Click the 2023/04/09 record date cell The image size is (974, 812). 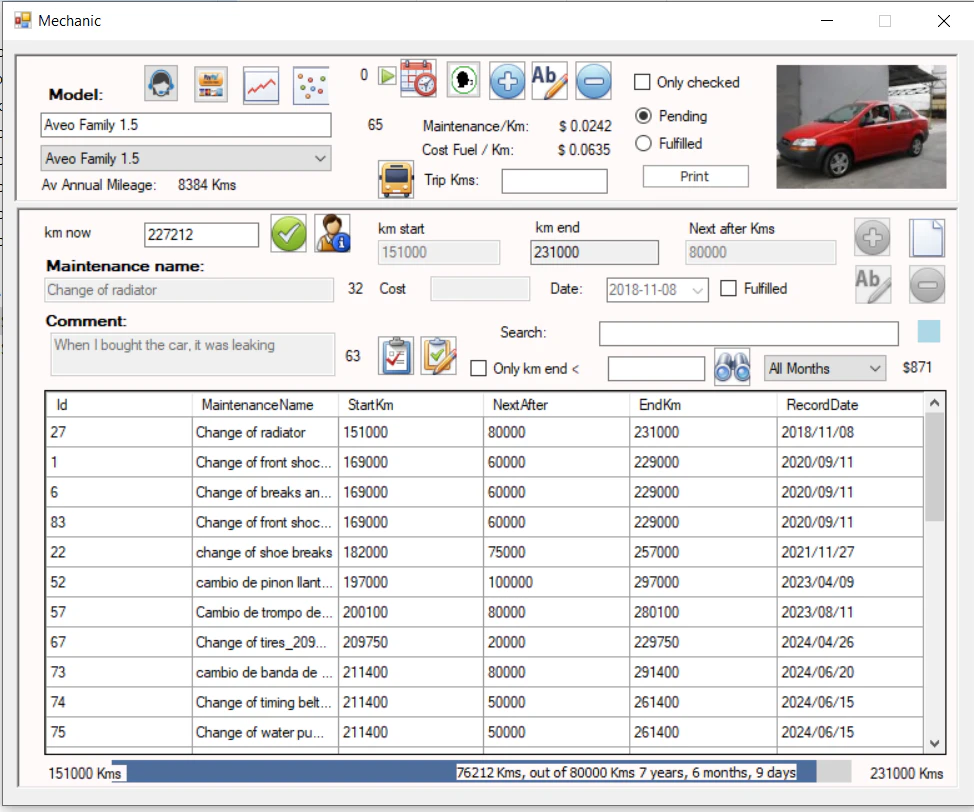[x=850, y=582]
